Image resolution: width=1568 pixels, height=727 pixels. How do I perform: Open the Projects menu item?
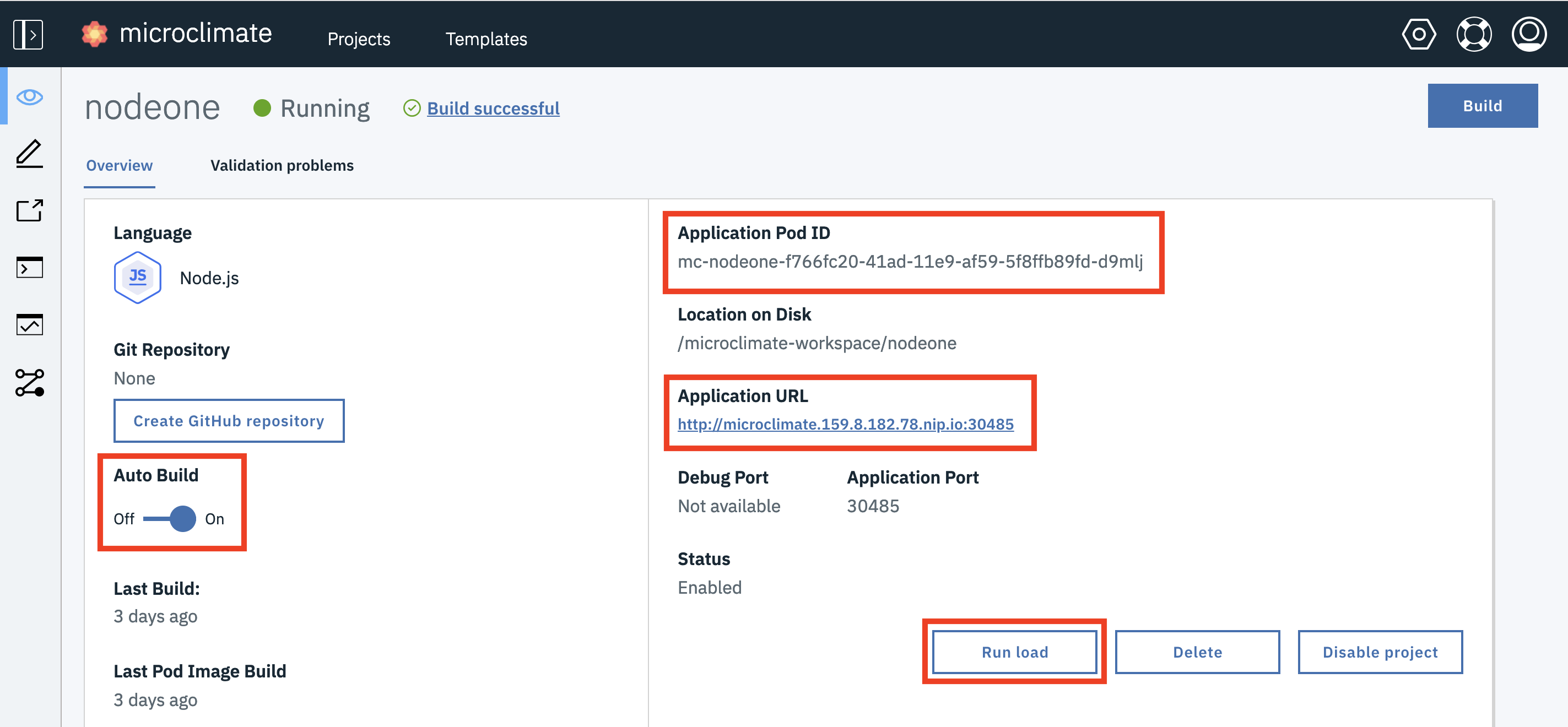pyautogui.click(x=359, y=39)
